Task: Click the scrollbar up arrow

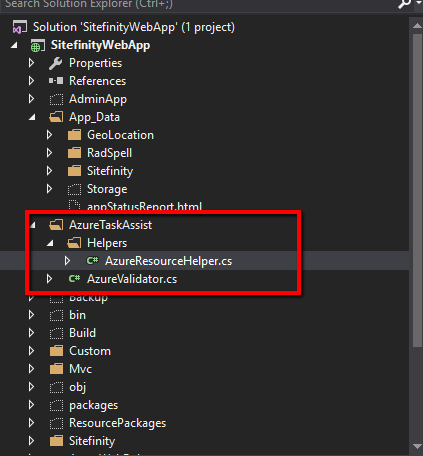Action: tap(417, 26)
